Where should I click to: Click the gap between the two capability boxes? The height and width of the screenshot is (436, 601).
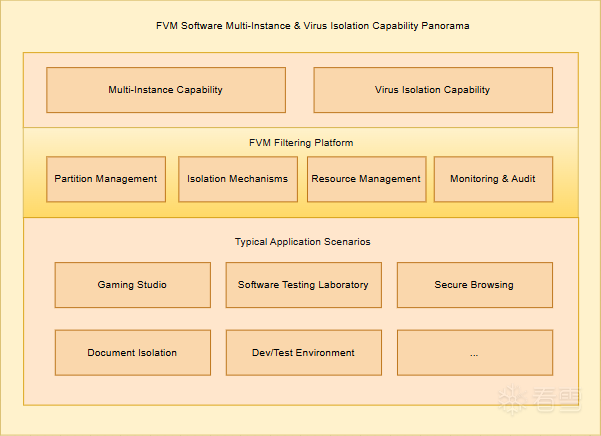point(299,90)
